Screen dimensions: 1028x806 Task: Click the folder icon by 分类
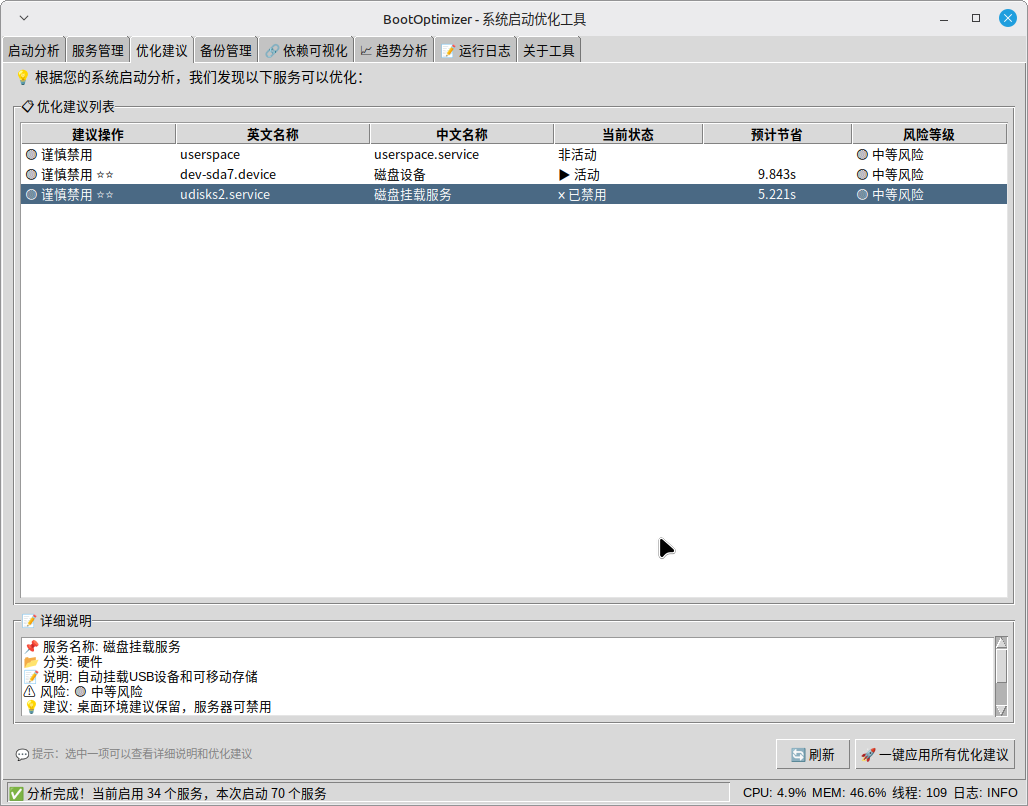(x=31, y=662)
